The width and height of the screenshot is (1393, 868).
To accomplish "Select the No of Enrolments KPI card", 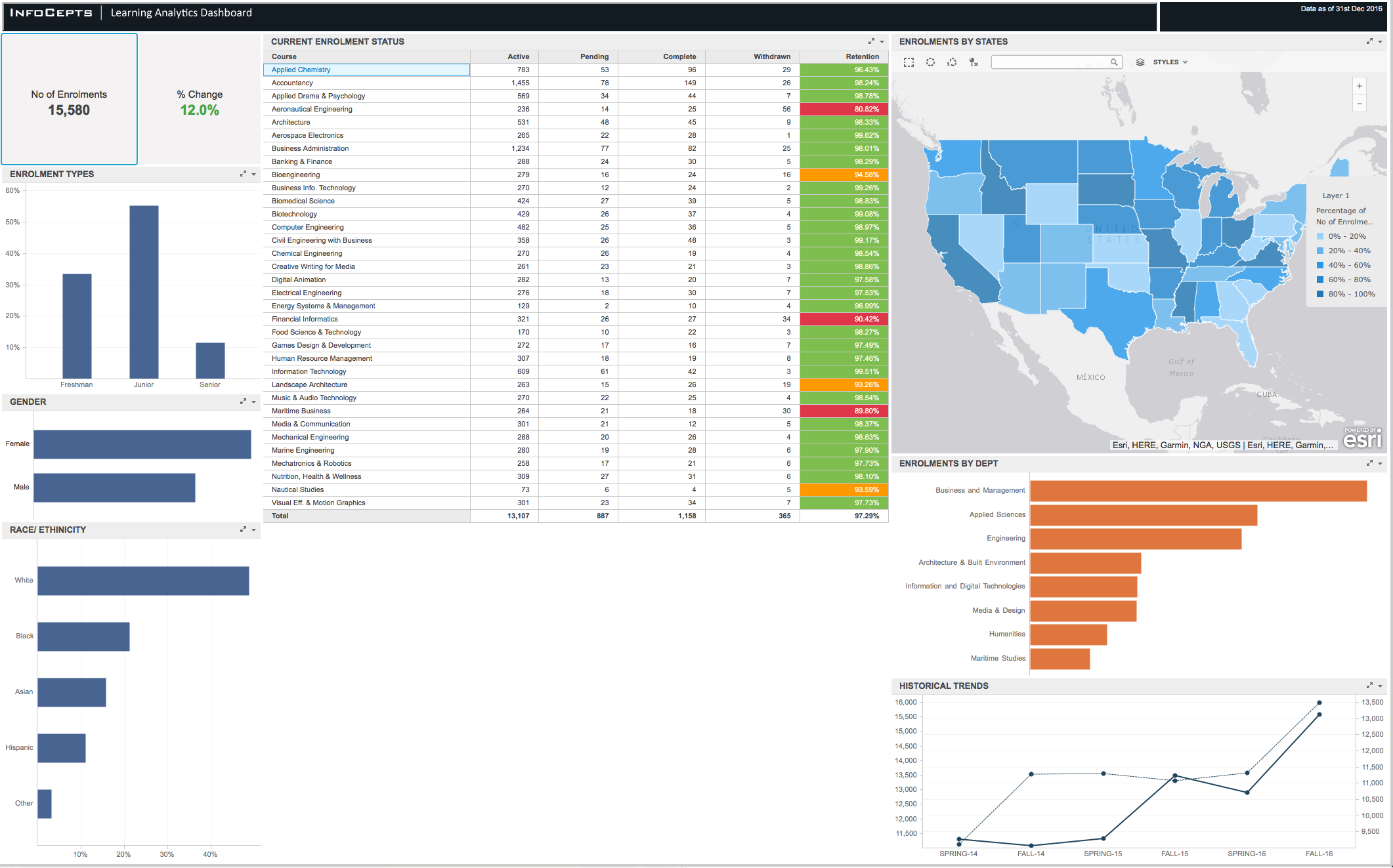I will click(69, 99).
